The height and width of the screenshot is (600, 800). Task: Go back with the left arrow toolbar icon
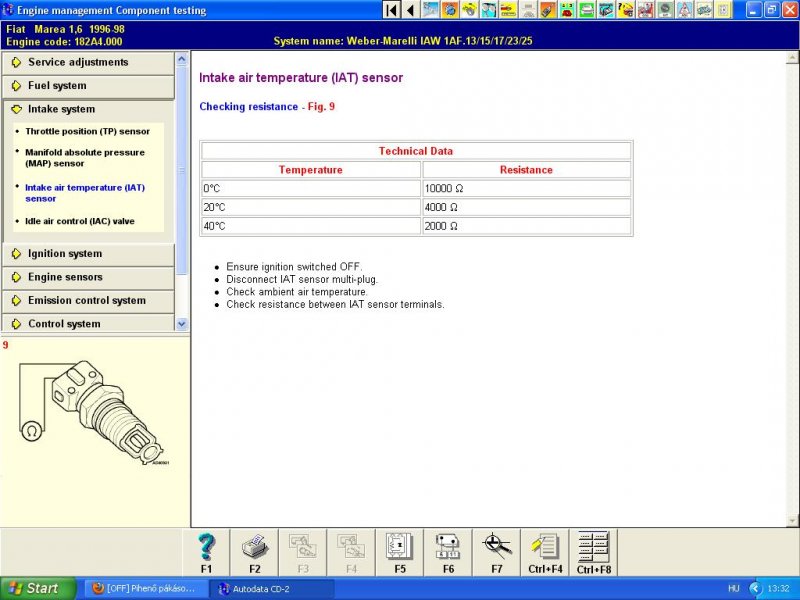pos(411,10)
